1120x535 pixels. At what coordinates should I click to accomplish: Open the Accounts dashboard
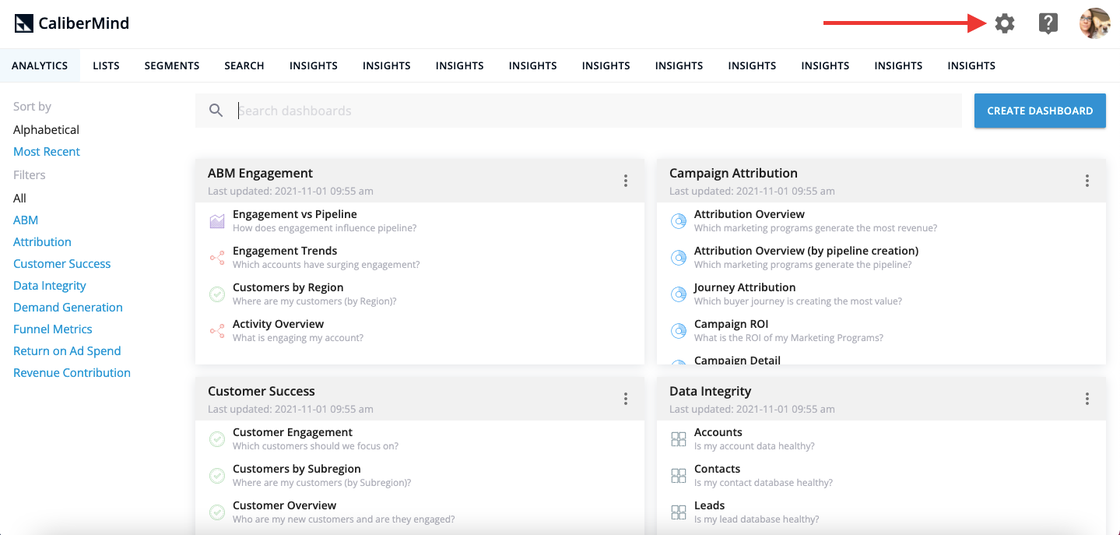click(718, 432)
